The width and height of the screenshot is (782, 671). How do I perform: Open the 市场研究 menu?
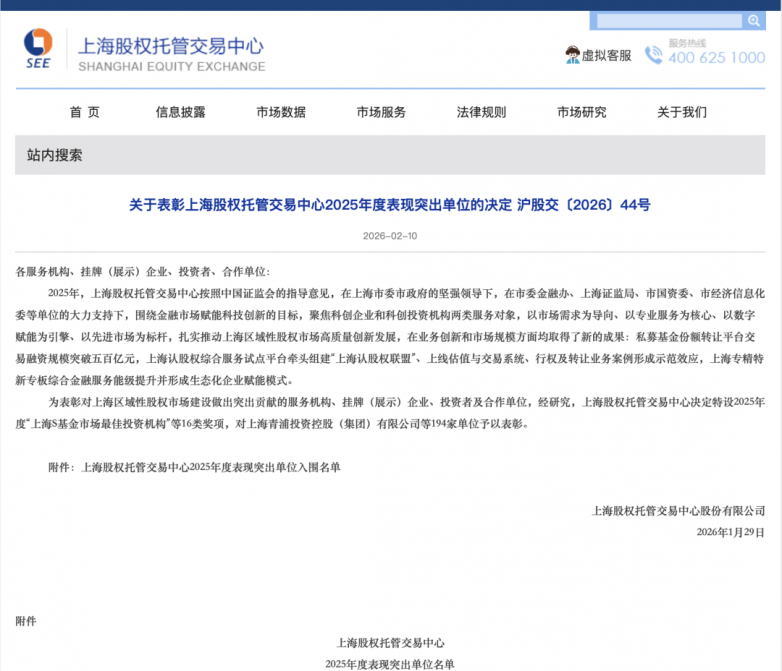(x=581, y=112)
